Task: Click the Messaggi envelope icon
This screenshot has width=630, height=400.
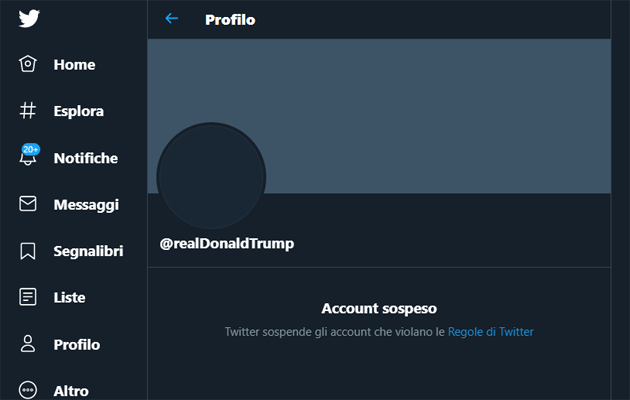Action: 28,204
